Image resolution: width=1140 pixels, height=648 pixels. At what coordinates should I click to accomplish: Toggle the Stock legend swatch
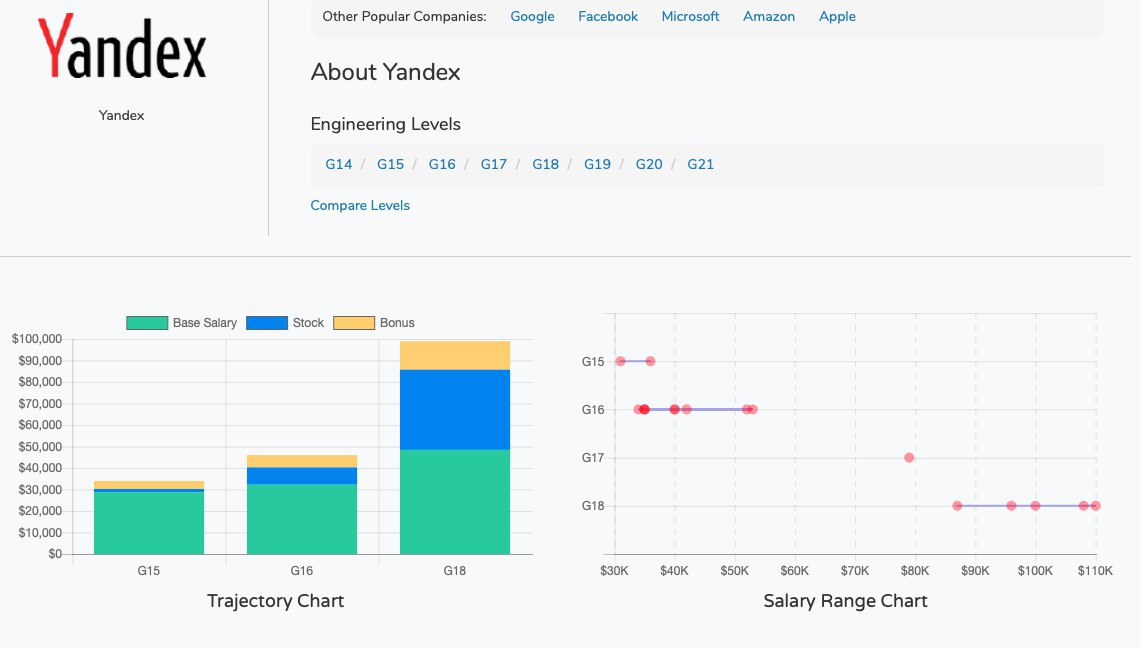point(267,323)
